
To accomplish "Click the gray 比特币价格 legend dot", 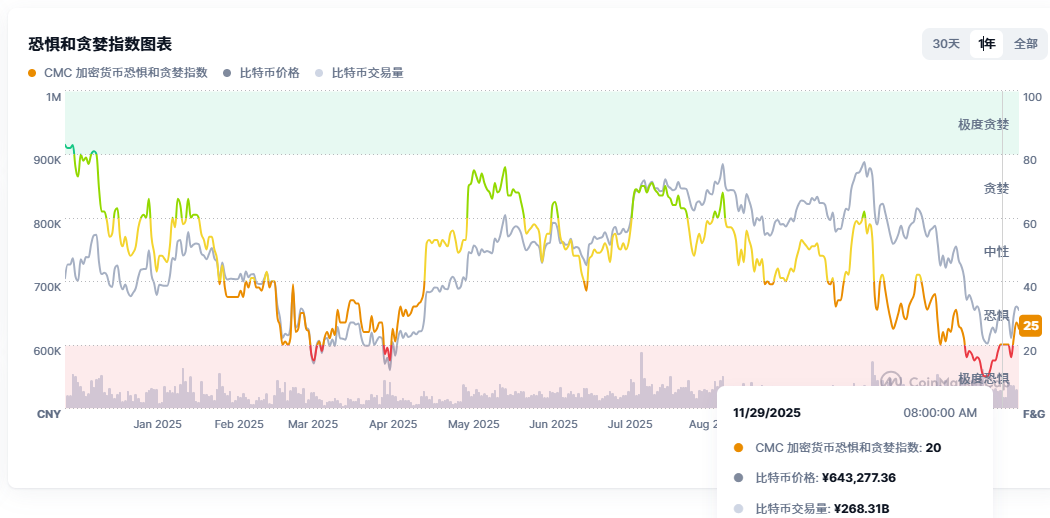I will click(x=228, y=73).
